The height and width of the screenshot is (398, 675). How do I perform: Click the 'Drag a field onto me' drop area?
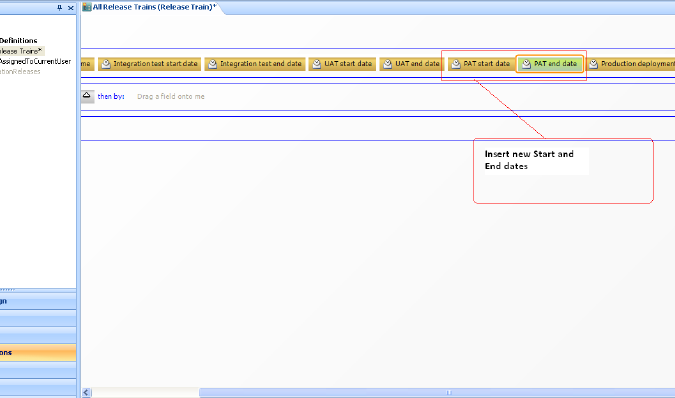[x=171, y=96]
